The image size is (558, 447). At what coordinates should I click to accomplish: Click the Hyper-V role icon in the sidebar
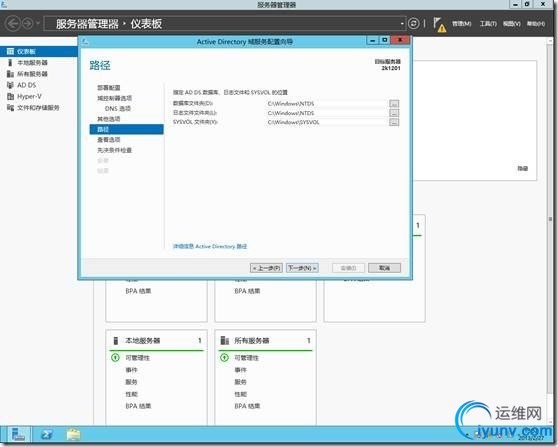(10, 96)
